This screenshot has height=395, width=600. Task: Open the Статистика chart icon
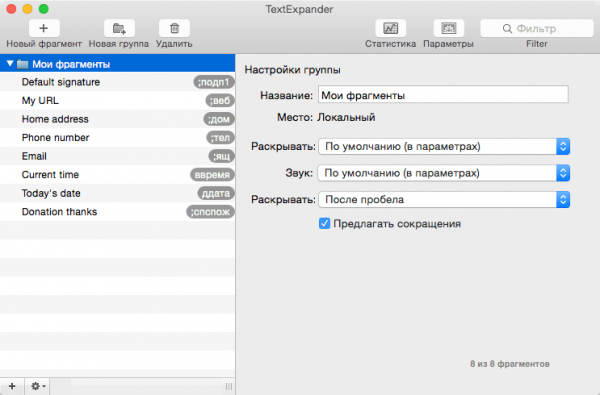[390, 28]
